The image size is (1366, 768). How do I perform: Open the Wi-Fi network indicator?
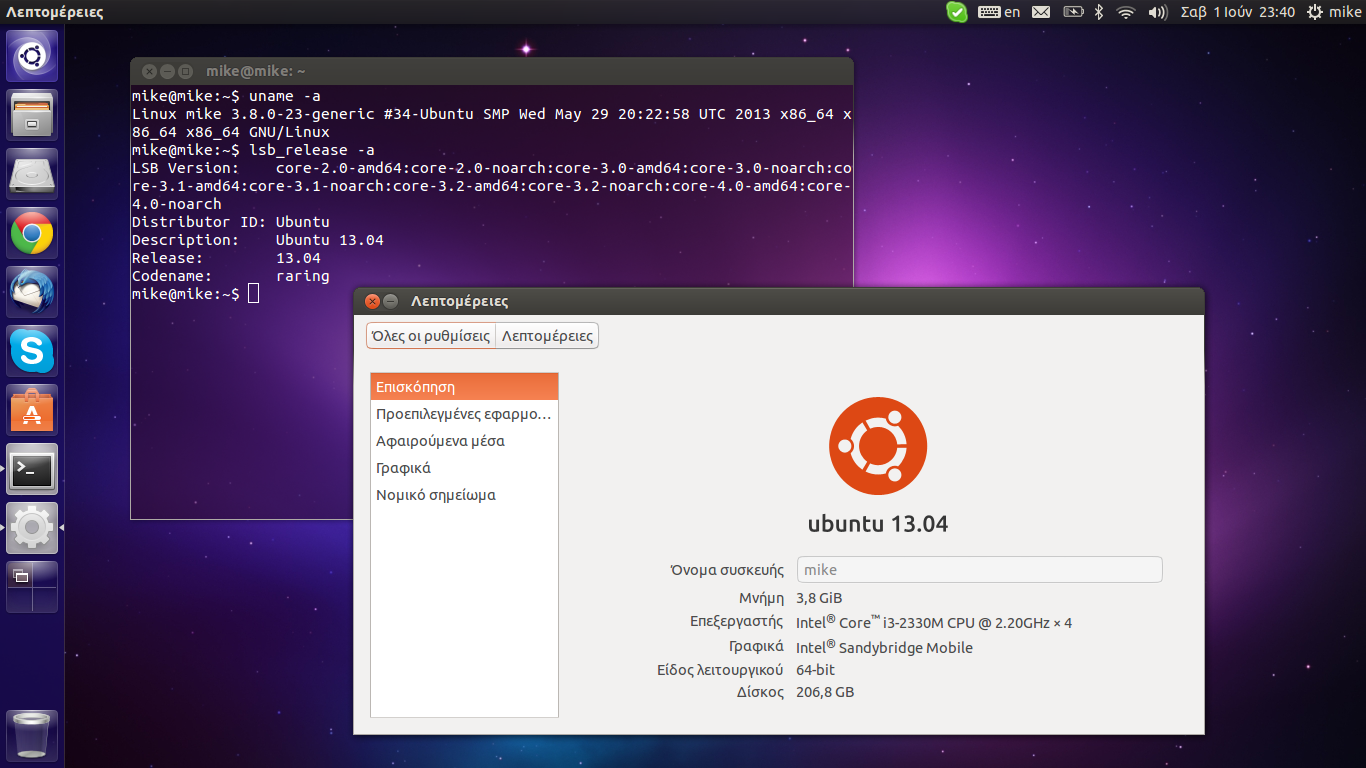coord(1126,12)
